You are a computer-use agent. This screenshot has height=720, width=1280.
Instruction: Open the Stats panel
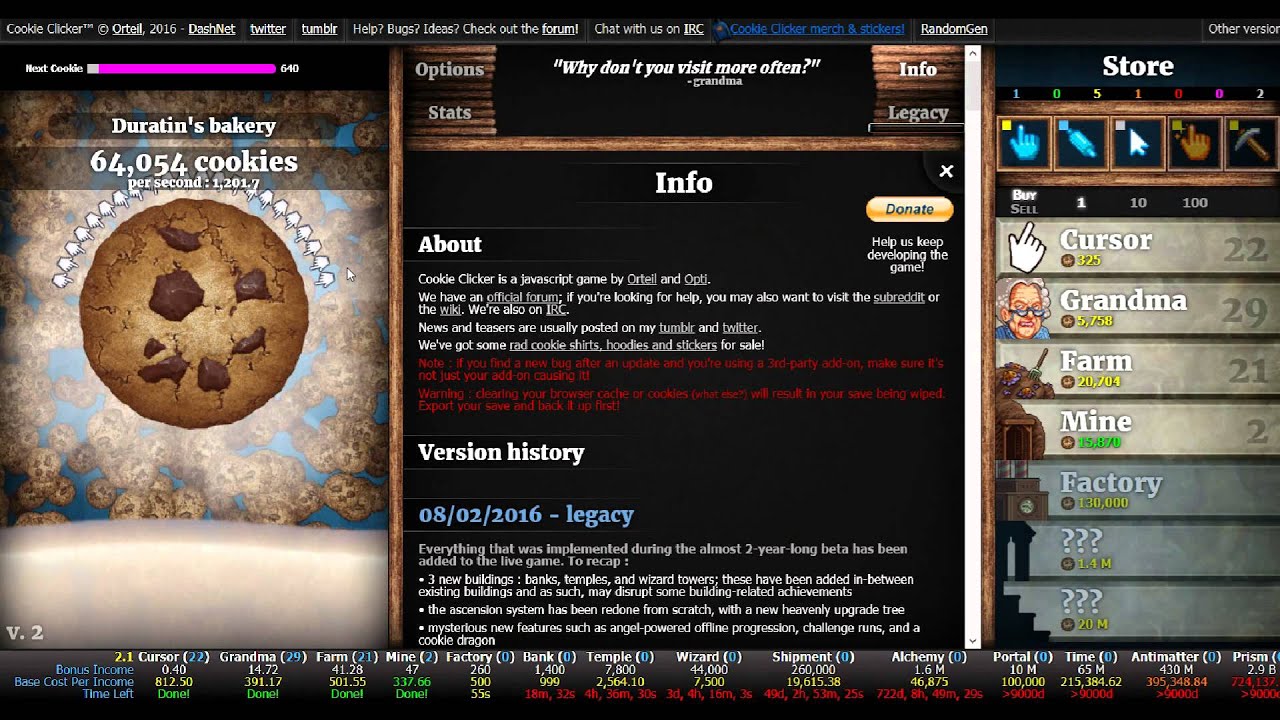pyautogui.click(x=449, y=112)
